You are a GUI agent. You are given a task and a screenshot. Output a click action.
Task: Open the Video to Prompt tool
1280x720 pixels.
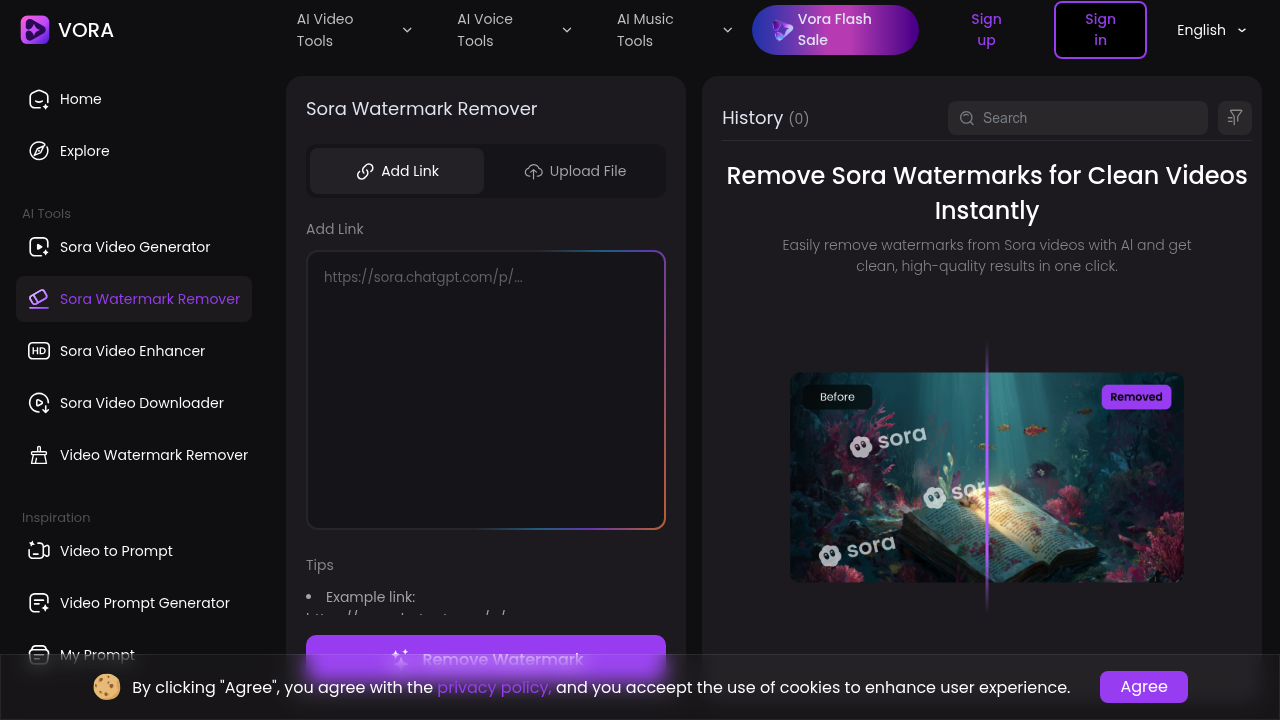coord(115,551)
